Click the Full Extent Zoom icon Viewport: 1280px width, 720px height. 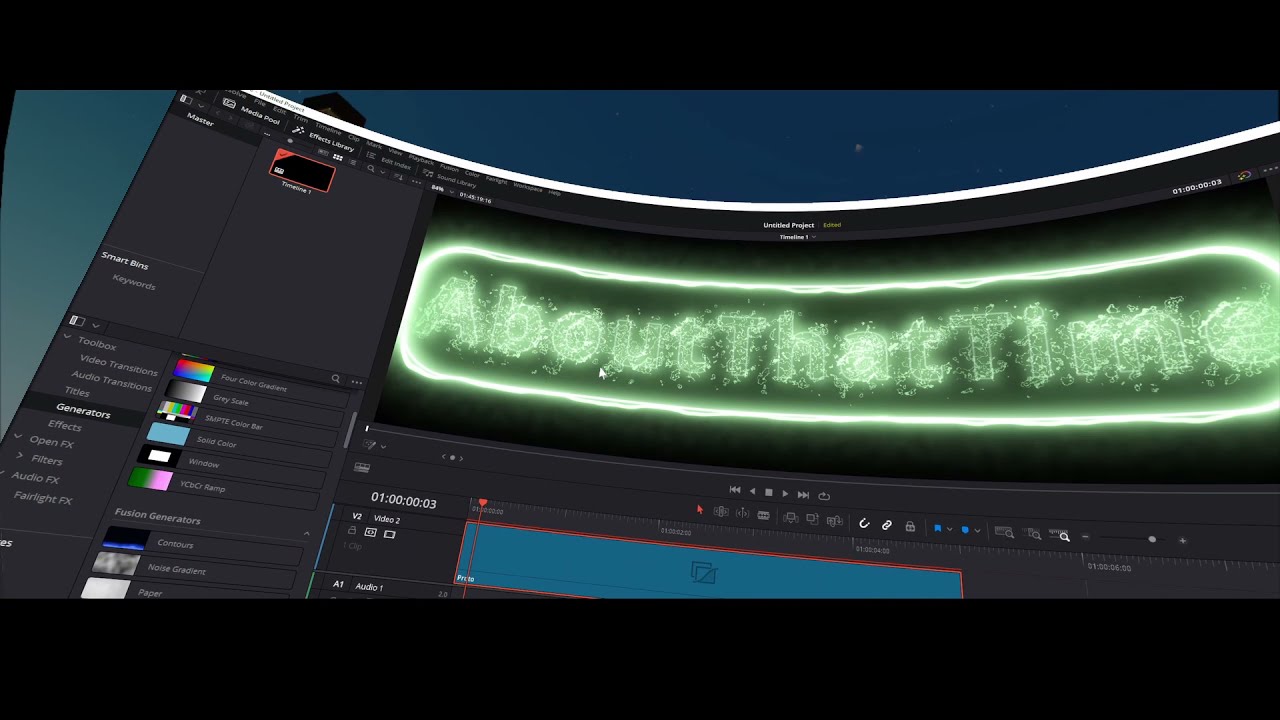[1004, 533]
